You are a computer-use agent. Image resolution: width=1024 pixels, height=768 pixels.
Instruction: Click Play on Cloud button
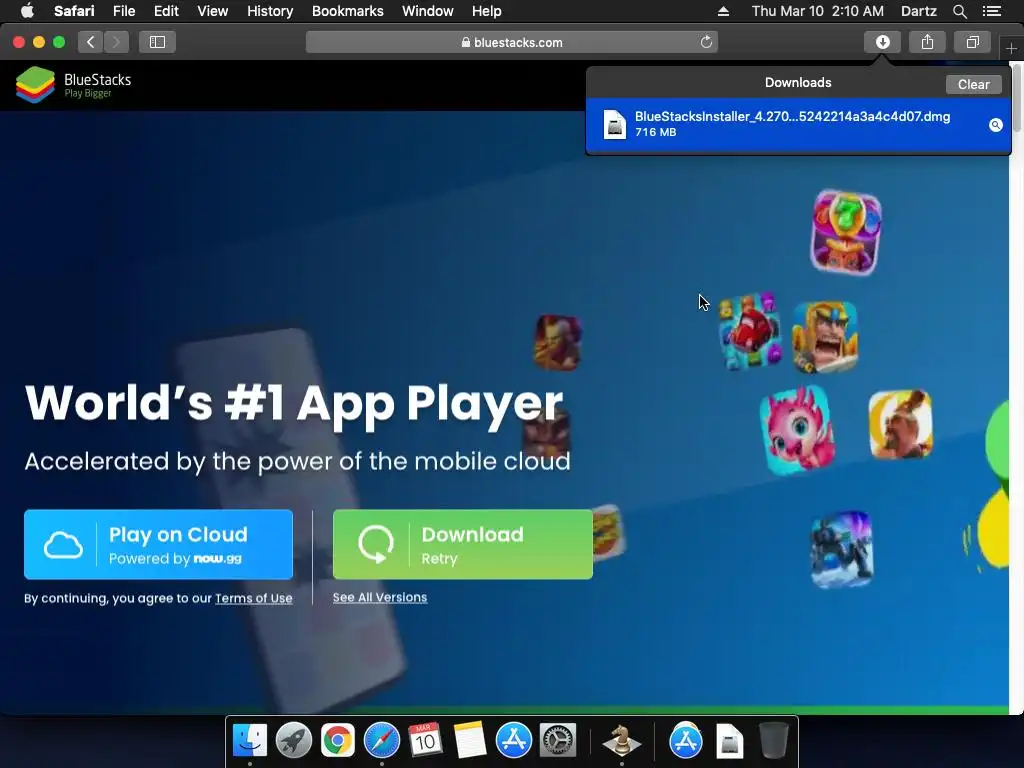tap(158, 545)
